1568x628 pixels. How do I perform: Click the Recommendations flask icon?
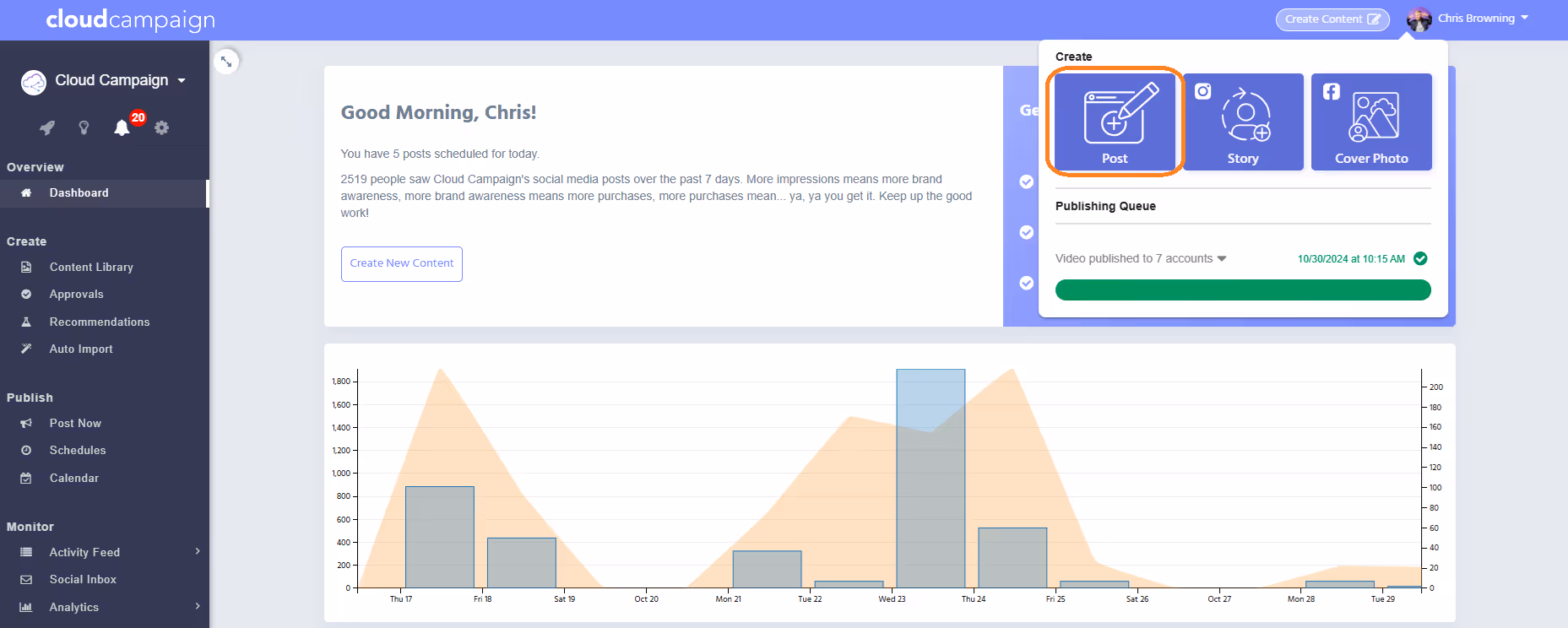[x=26, y=322]
